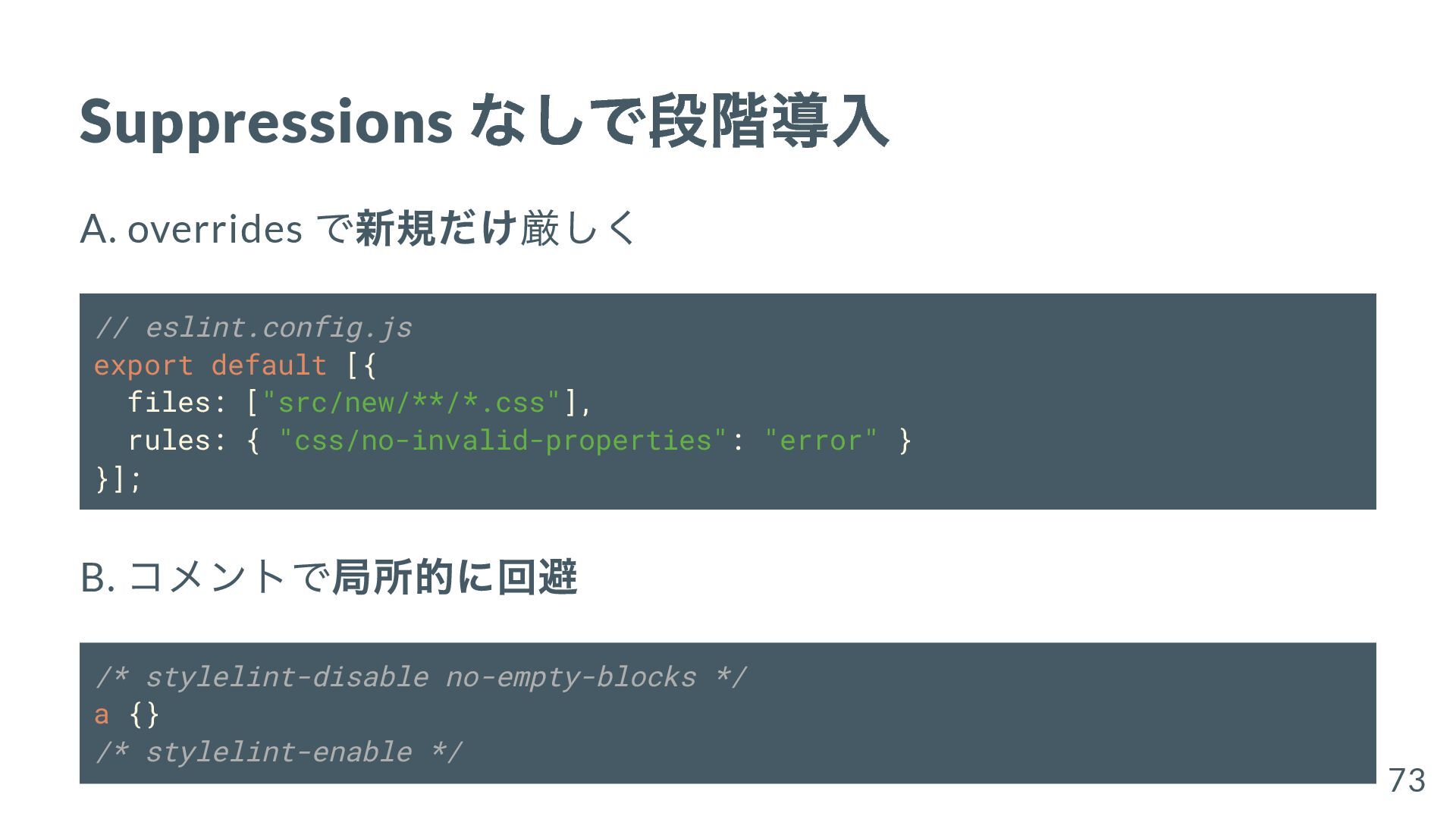Click the string "src/new/**/*.css"
The image size is (1456, 819).
click(412, 403)
